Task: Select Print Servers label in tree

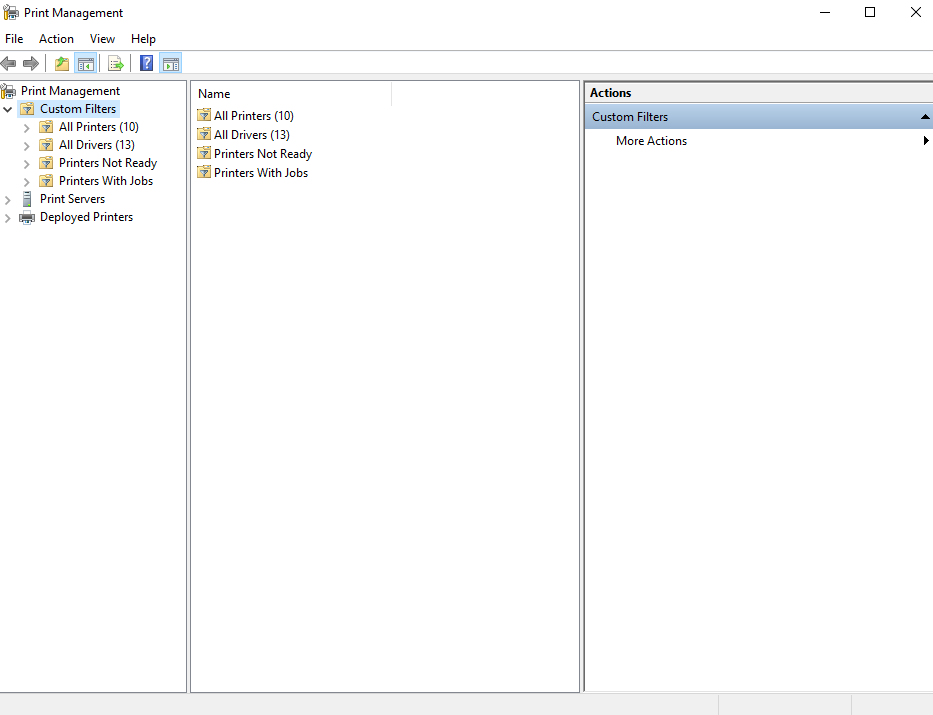Action: (x=73, y=199)
